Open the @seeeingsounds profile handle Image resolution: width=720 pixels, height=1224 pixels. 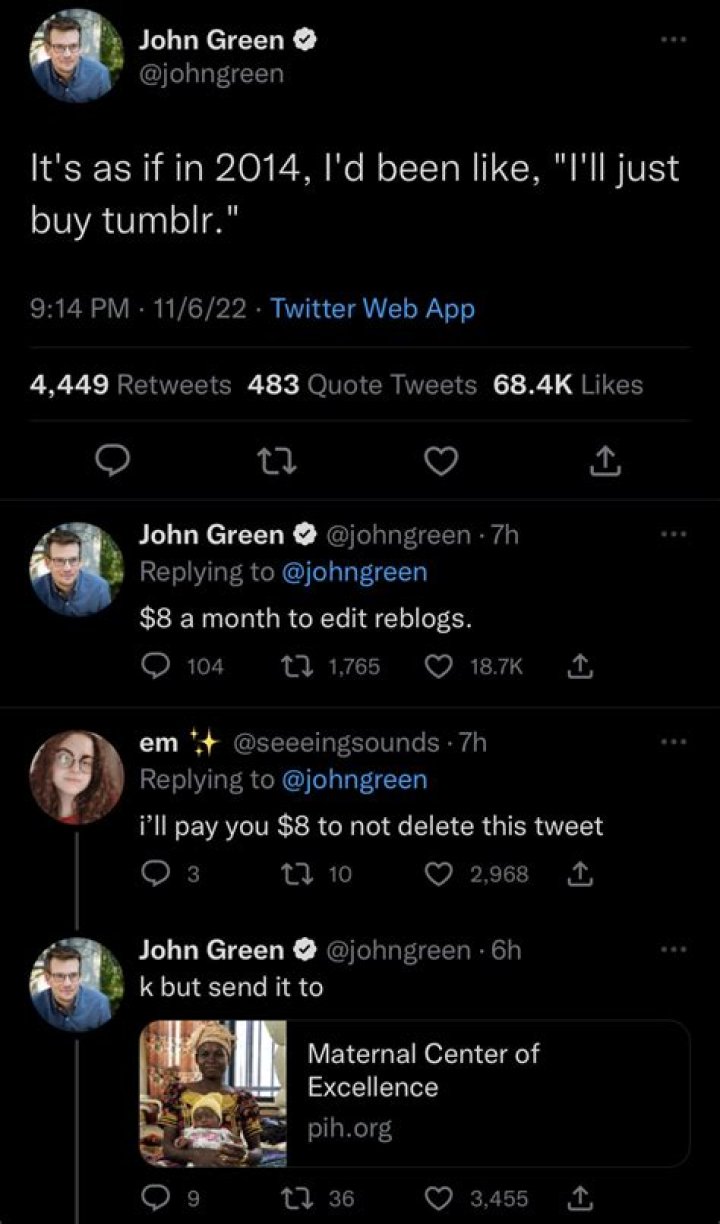click(335, 742)
